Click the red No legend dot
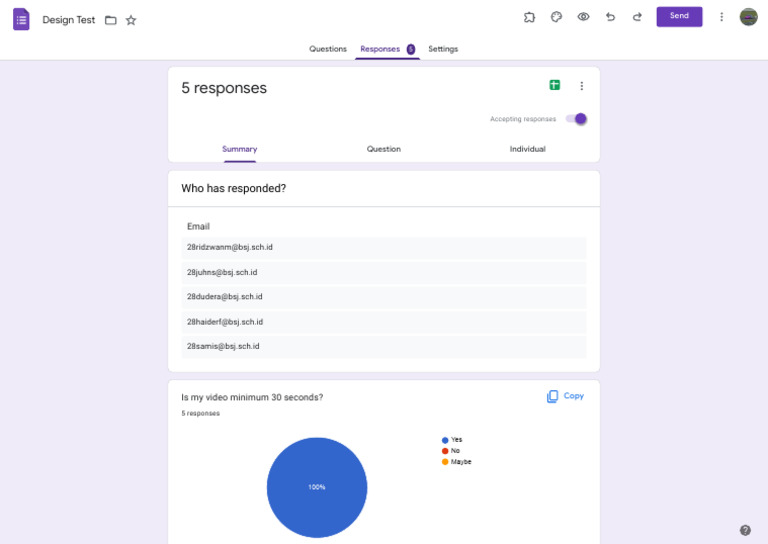768x544 pixels. click(x=445, y=451)
